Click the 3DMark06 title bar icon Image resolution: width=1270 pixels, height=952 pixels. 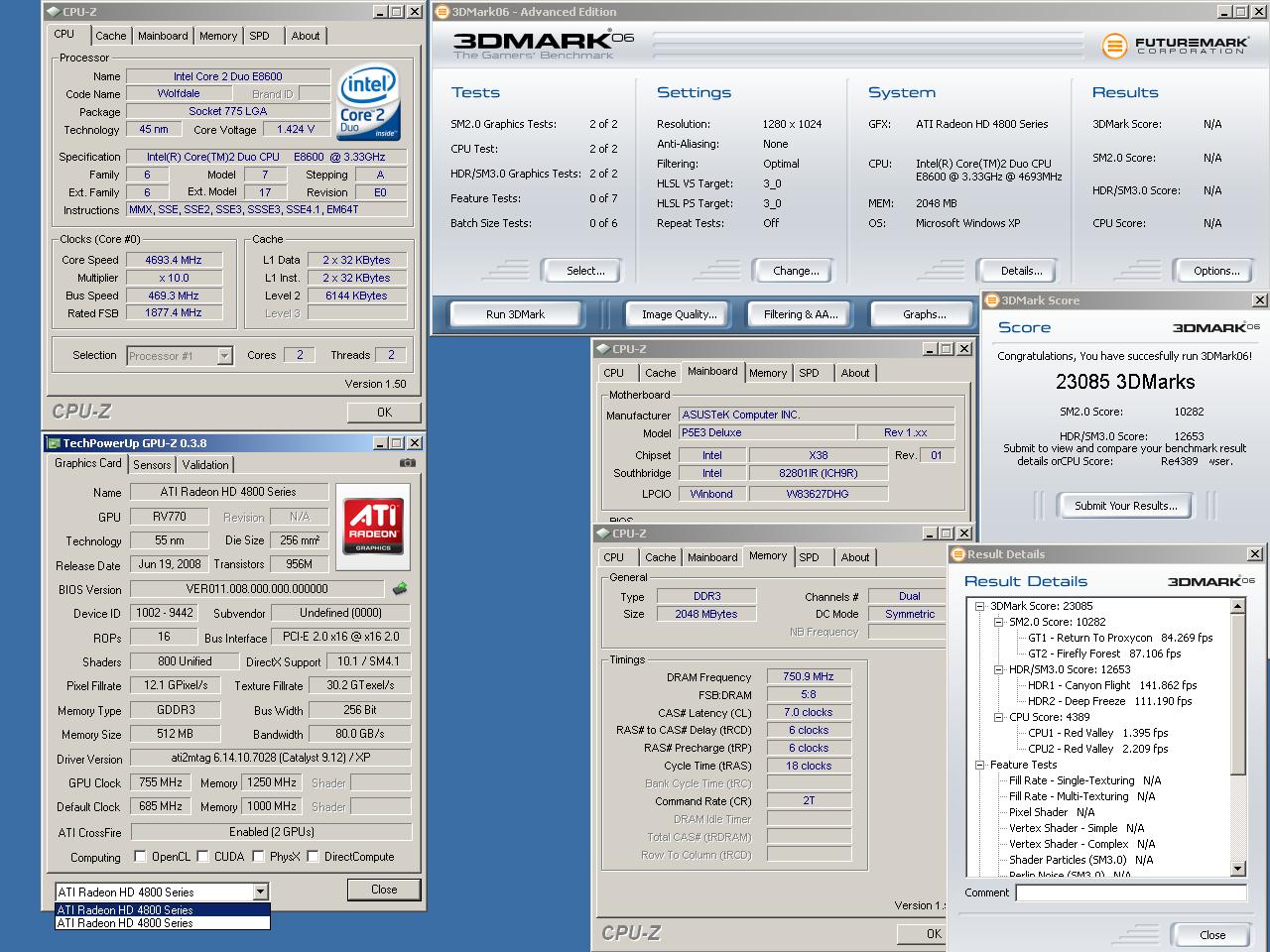[x=443, y=12]
